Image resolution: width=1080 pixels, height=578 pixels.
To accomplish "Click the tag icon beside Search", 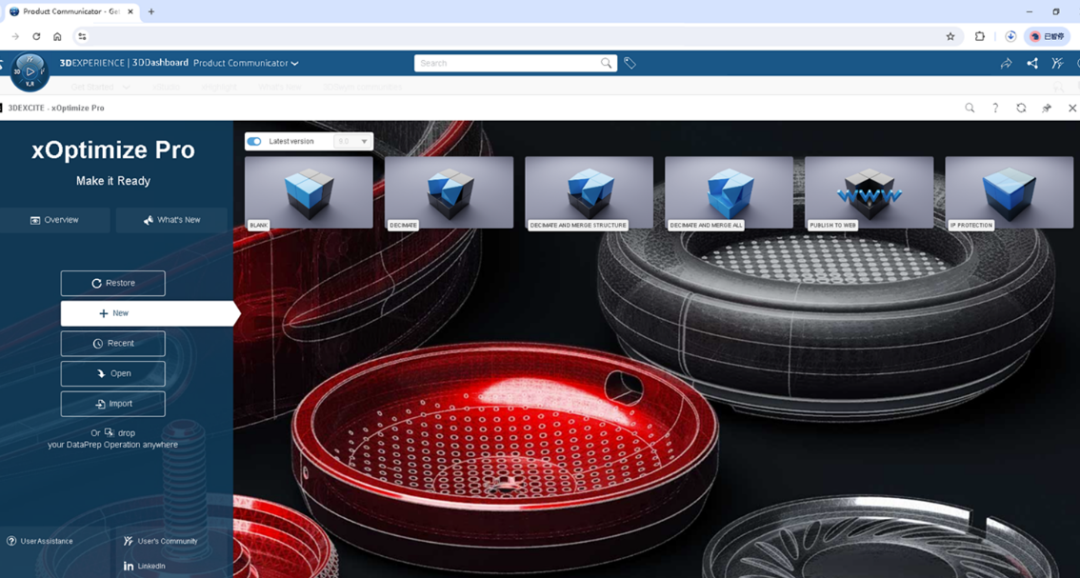I will tap(630, 63).
